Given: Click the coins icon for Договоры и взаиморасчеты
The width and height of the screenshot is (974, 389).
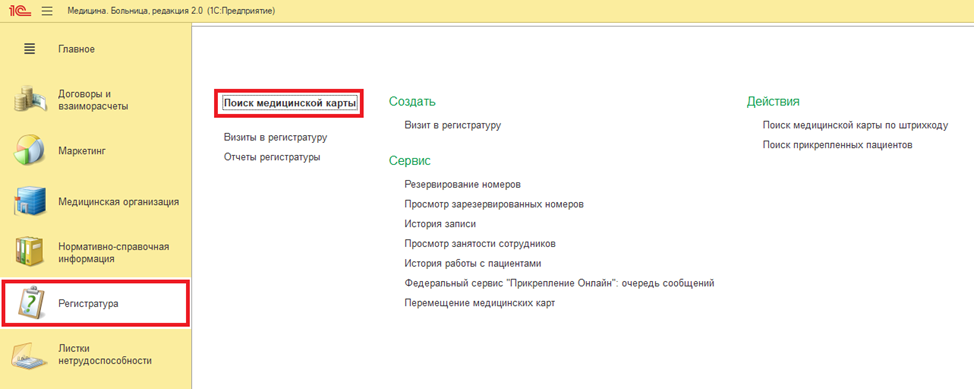Looking at the screenshot, I should click(30, 99).
